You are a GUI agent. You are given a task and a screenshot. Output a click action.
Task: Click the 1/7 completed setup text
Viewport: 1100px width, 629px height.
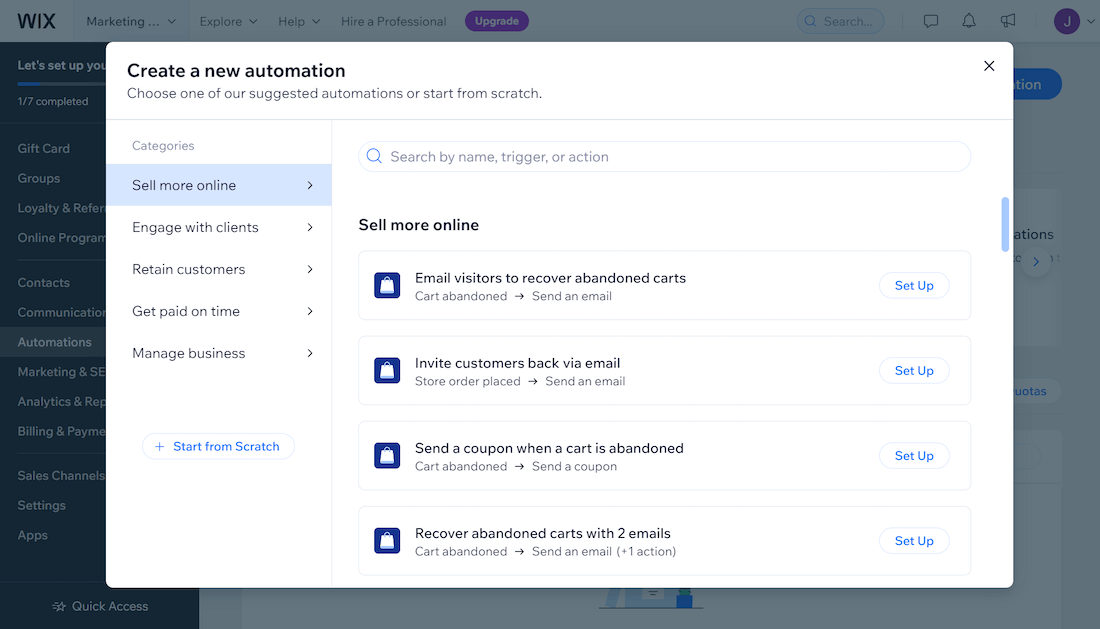53,102
